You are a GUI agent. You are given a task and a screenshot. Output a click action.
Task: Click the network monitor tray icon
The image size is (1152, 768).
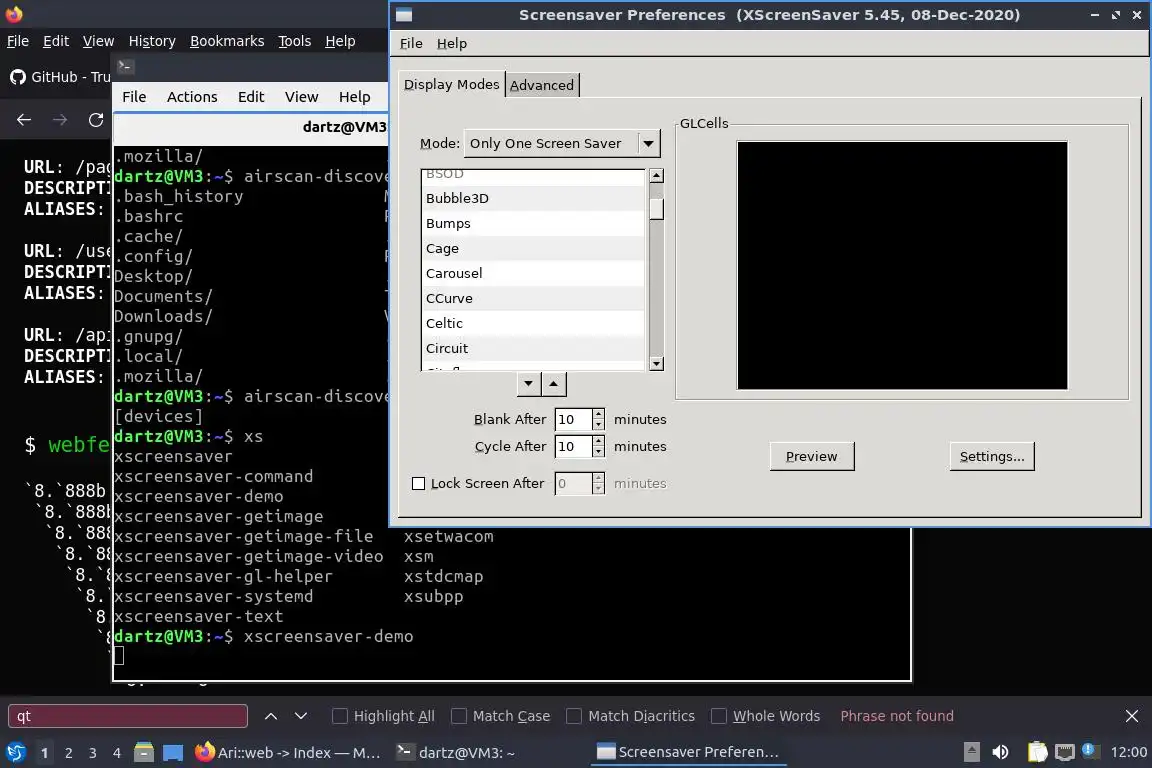point(1065,752)
